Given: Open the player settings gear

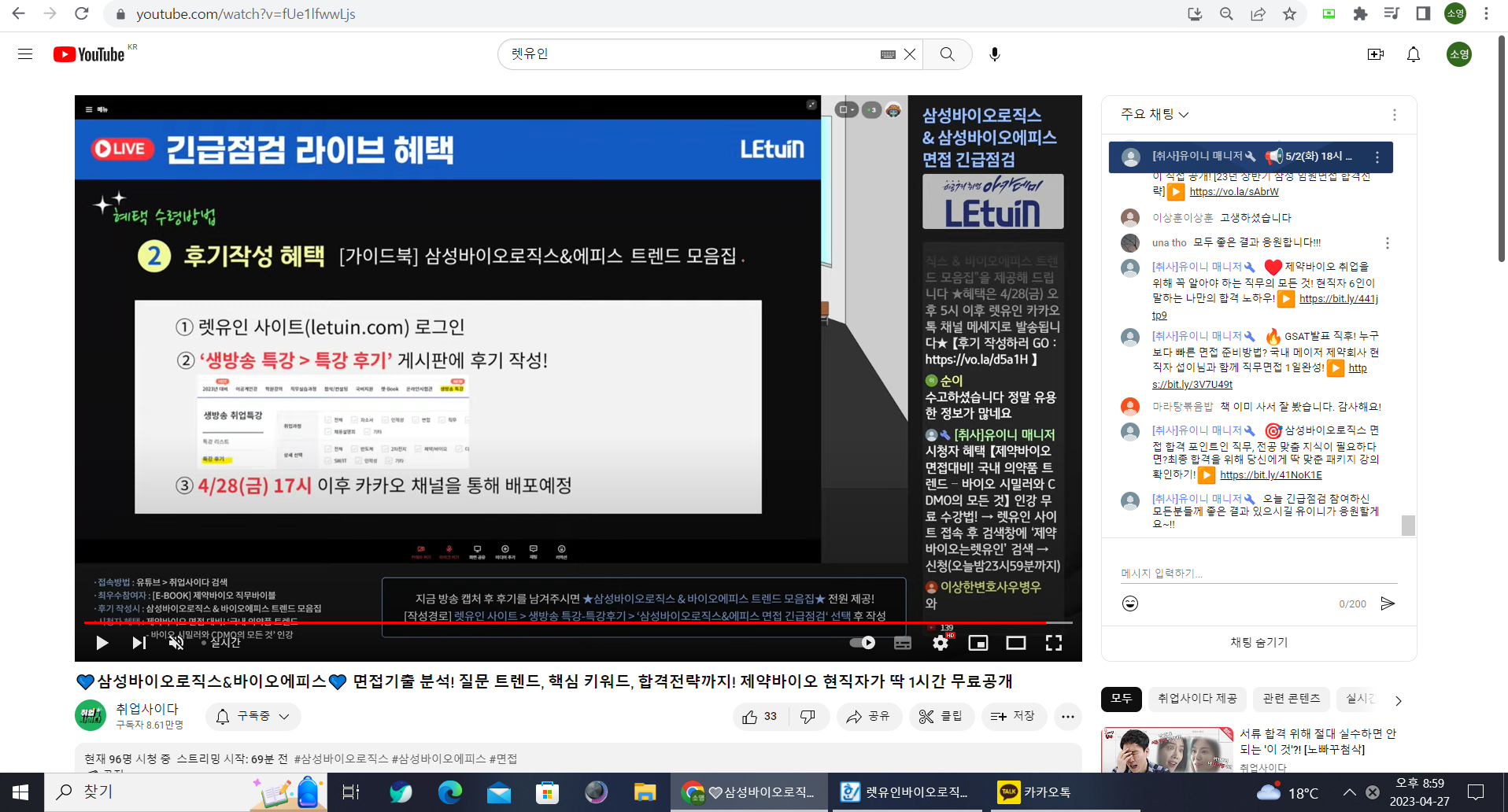Looking at the screenshot, I should pyautogui.click(x=941, y=643).
